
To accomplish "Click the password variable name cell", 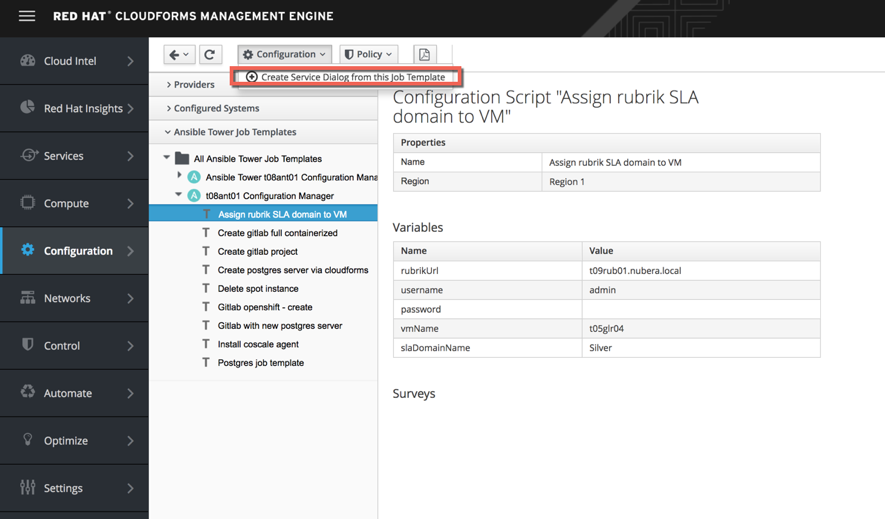I will [488, 309].
